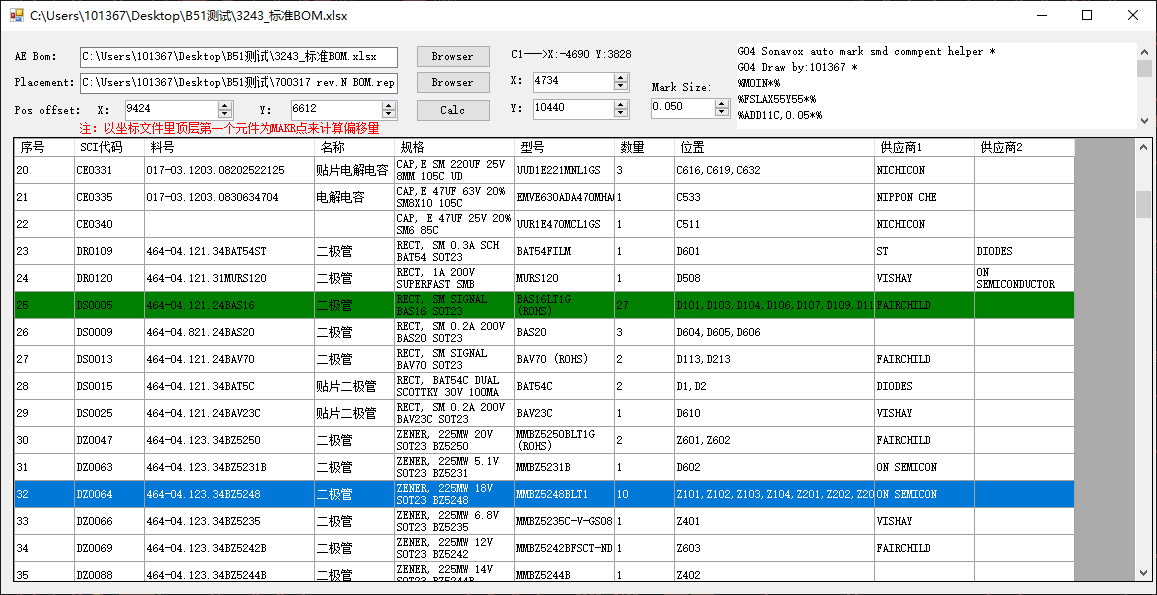Select the cell 464-04.123.34BZ5242B
Image resolution: width=1157 pixels, height=595 pixels.
(x=229, y=548)
